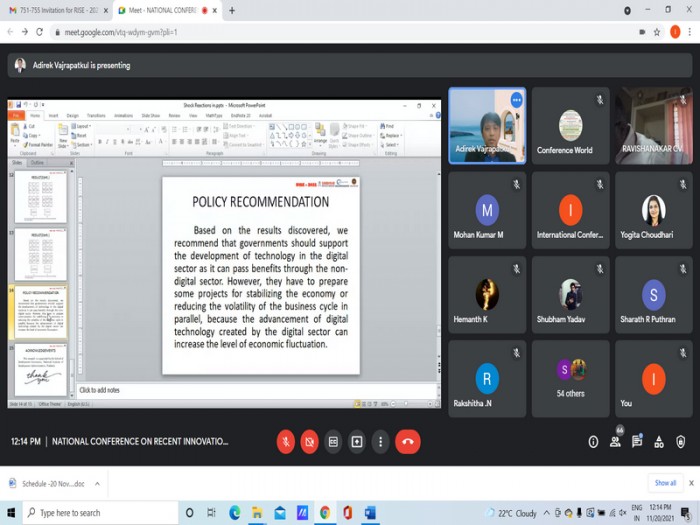Screen dimensions: 700x525
Task: Open the Chrome three-dot menu
Action: click(x=689, y=32)
